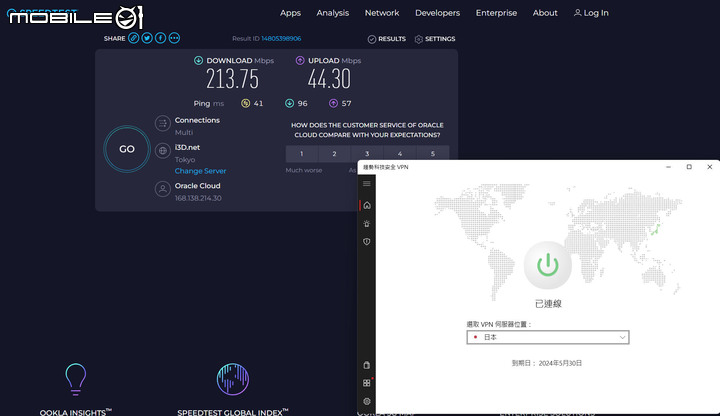This screenshot has height=416, width=720.
Task: Copy the share link icon
Action: pos(134,38)
